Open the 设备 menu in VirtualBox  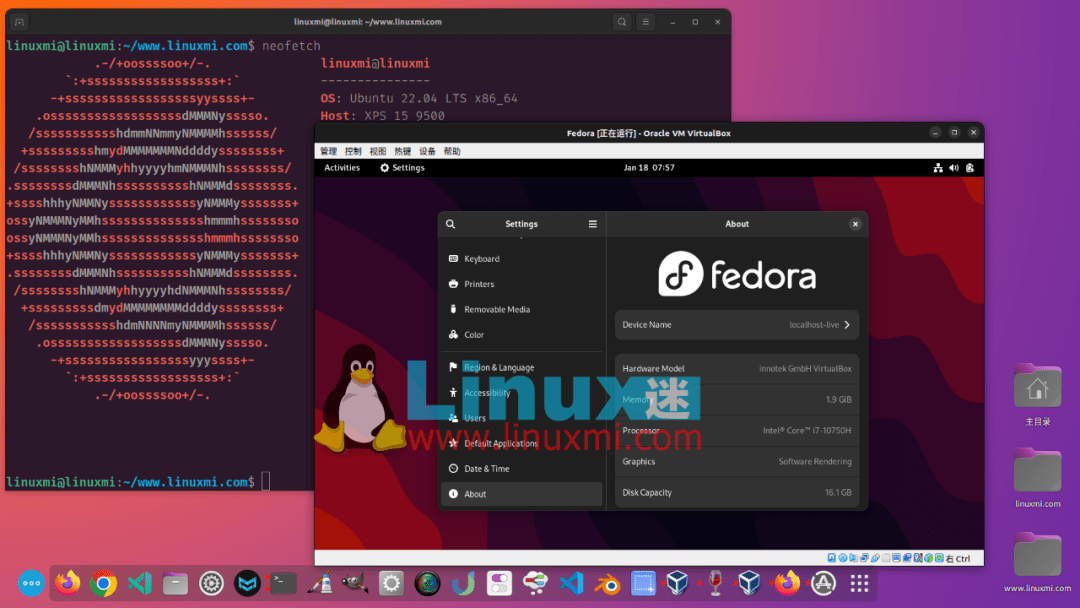pyautogui.click(x=427, y=152)
